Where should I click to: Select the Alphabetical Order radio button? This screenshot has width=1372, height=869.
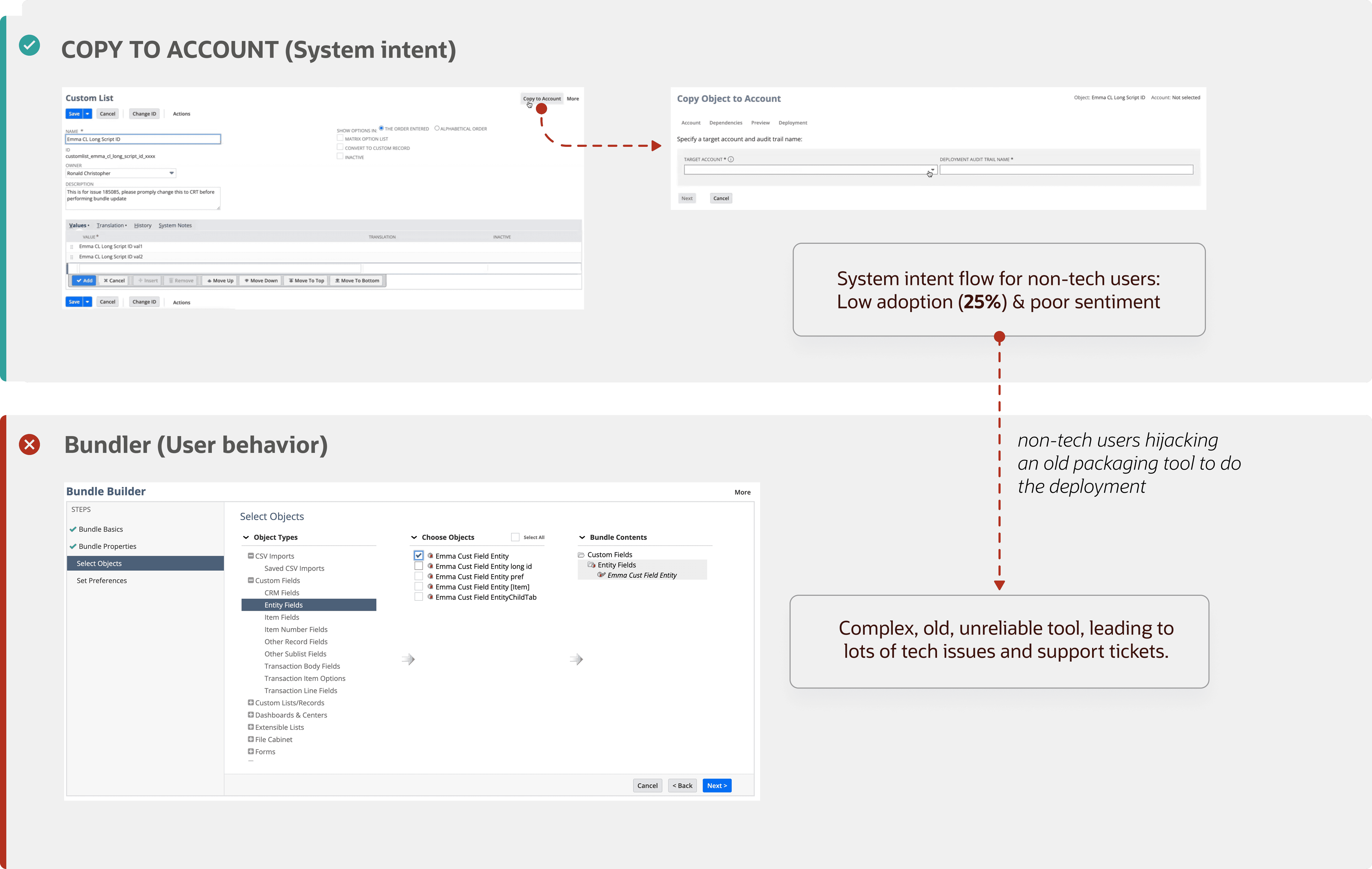[x=437, y=128]
